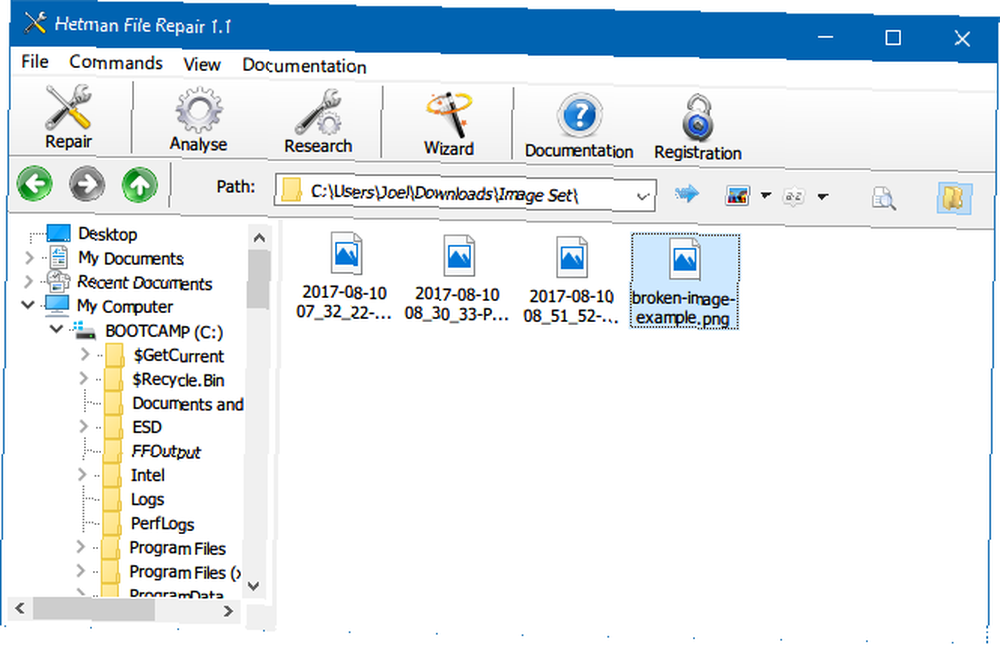Open the Documentation menu in menu bar
Viewport: 1000px width, 645px height.
pos(304,66)
